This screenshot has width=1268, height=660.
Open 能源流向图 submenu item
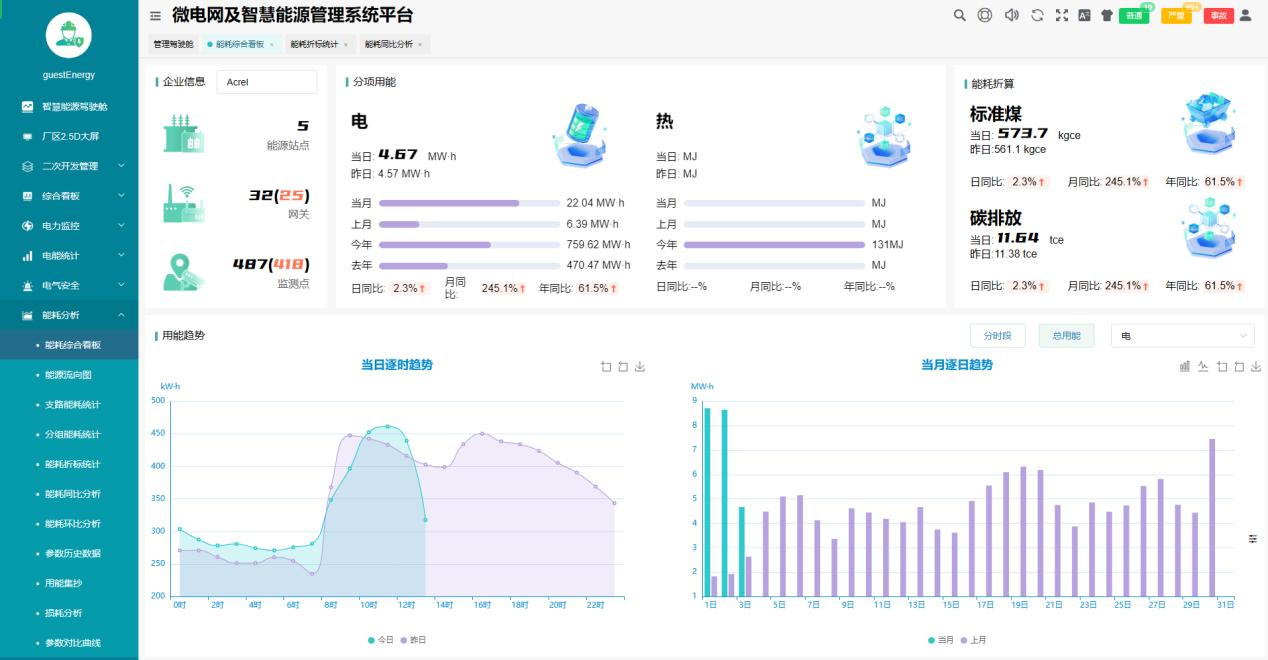69,375
